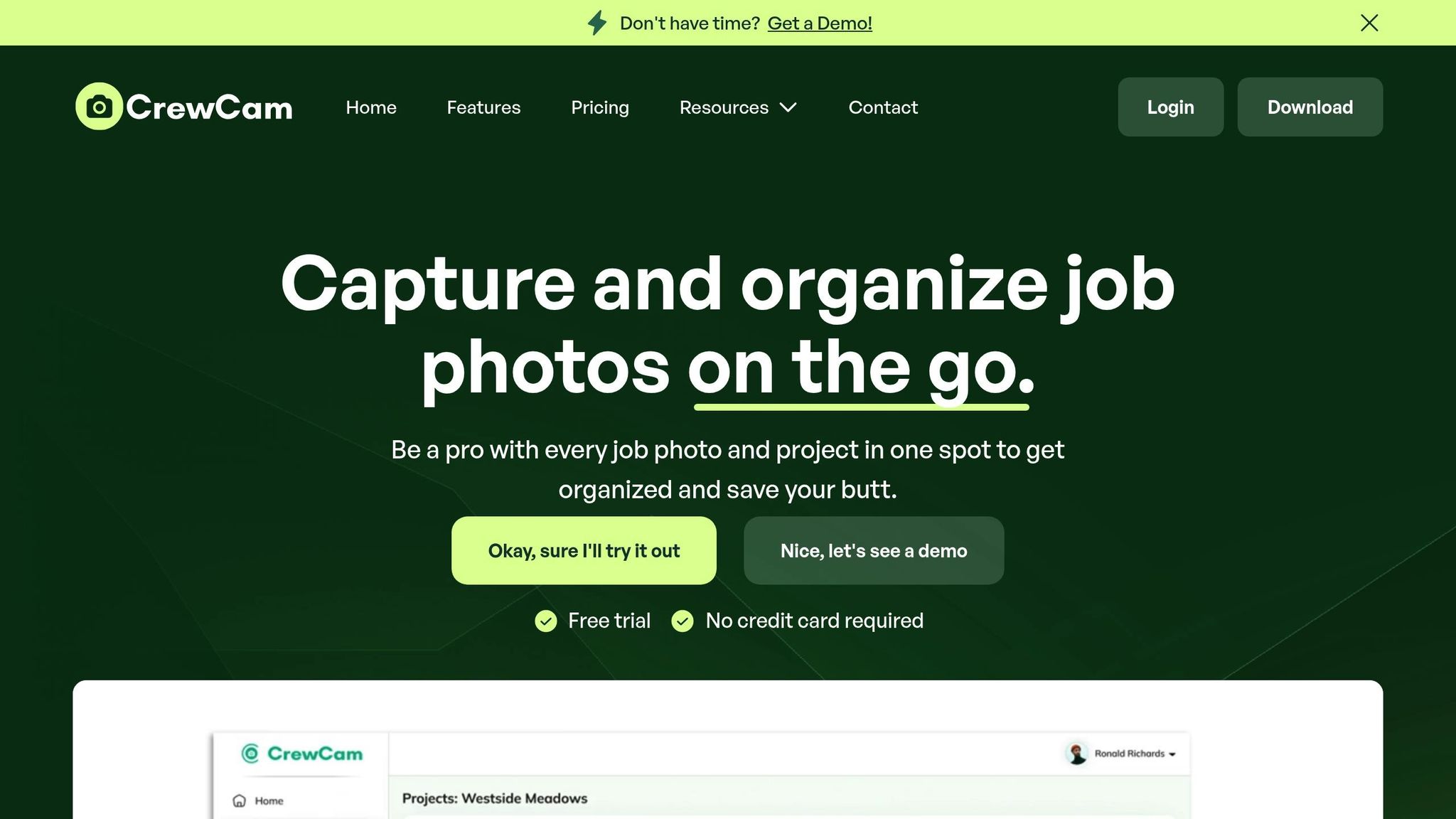Follow the Get a Demo! link

coord(820,23)
